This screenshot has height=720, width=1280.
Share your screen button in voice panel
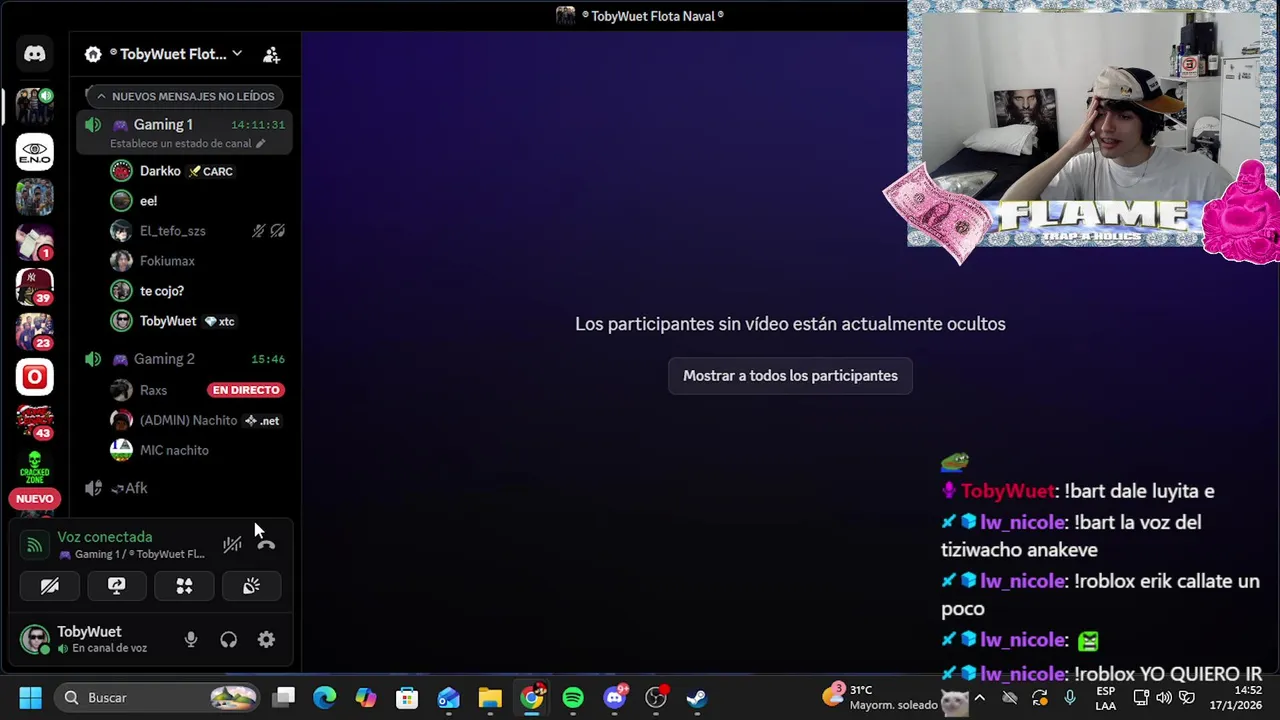[x=117, y=586]
